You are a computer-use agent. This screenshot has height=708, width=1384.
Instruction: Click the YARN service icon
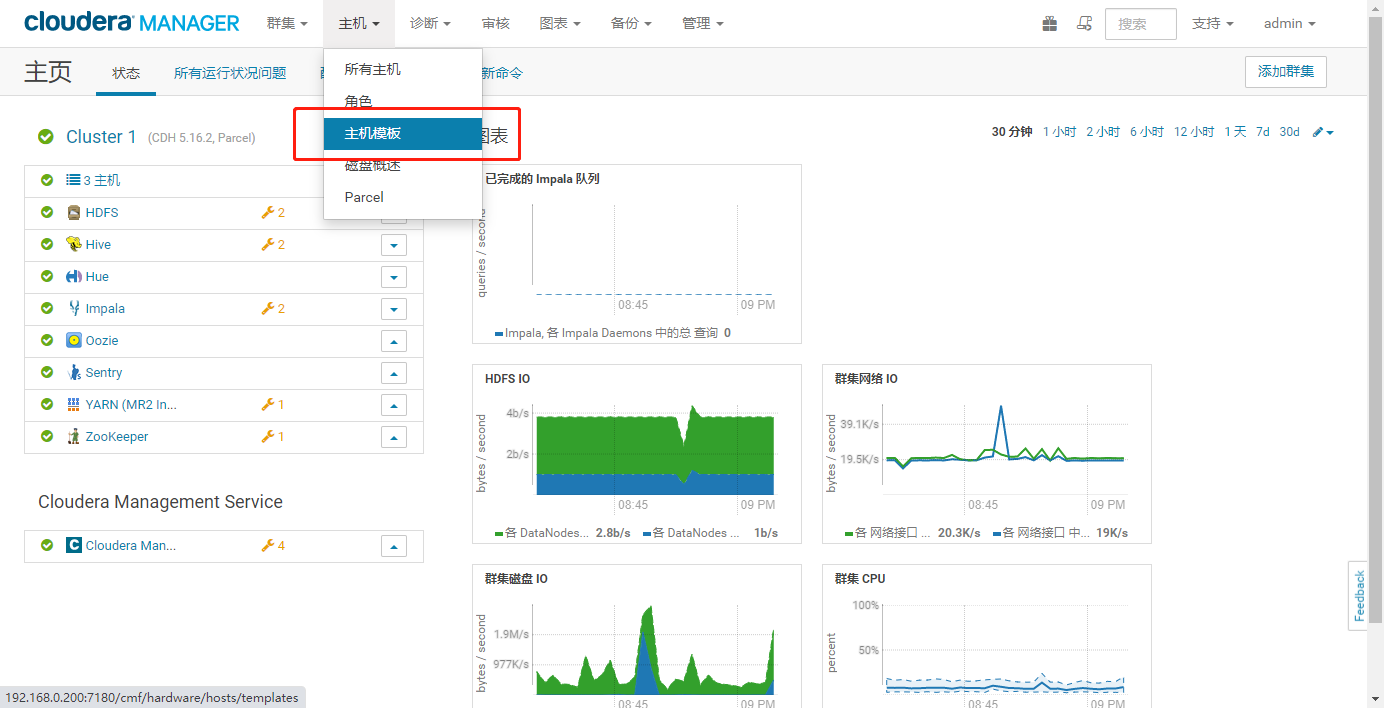(x=74, y=404)
